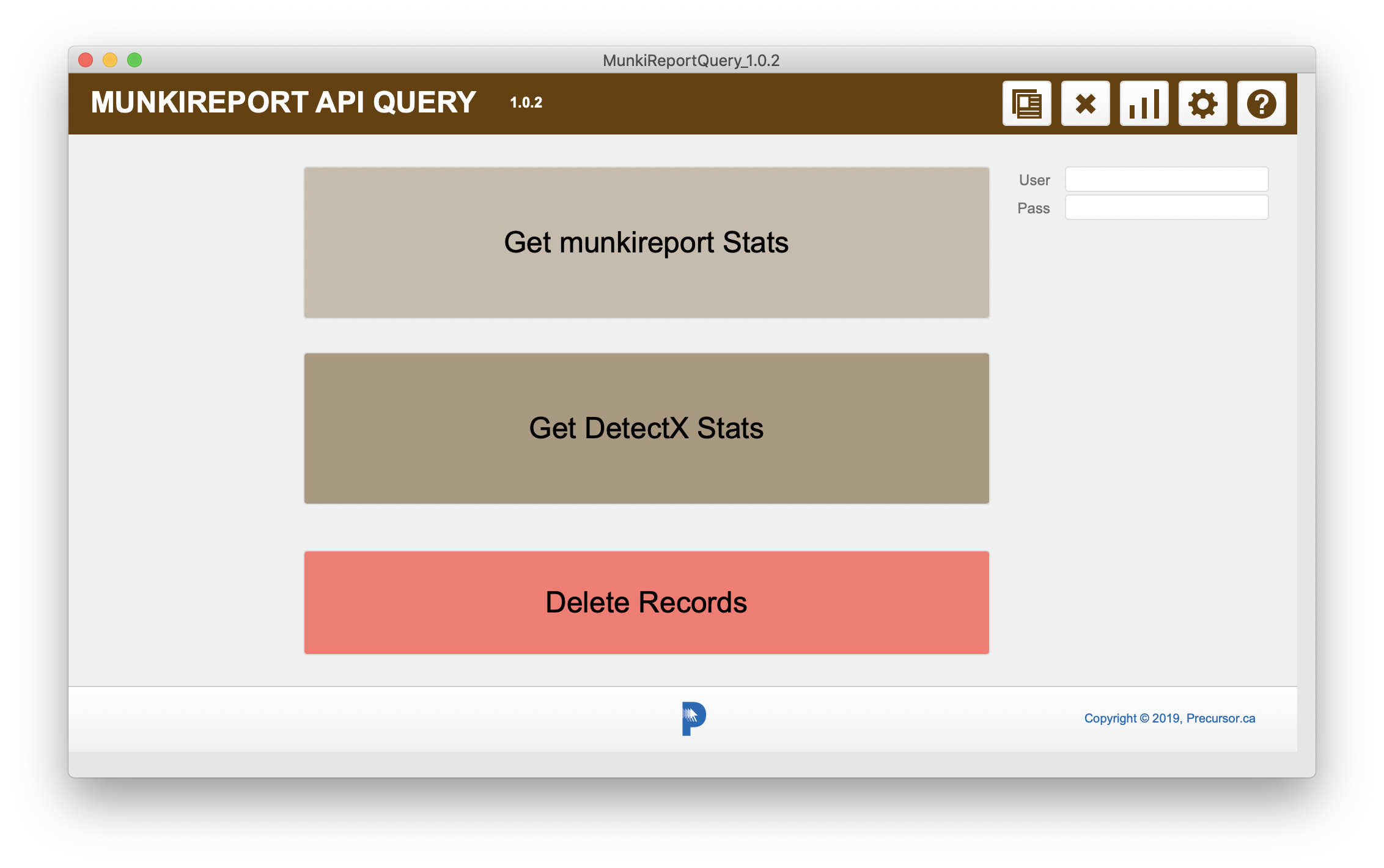Viewport: 1384px width, 868px height.
Task: Click the User label
Action: pyautogui.click(x=1034, y=180)
